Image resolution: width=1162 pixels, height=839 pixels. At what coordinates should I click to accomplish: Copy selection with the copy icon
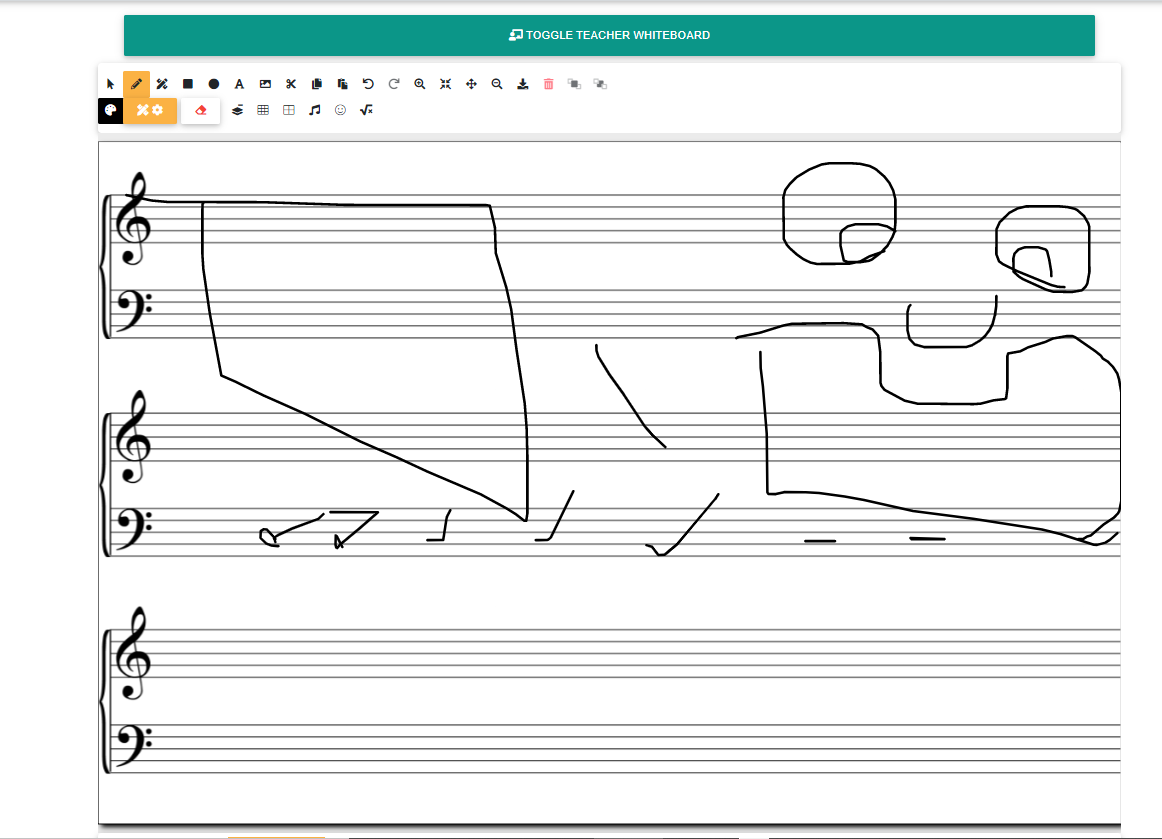pos(316,84)
